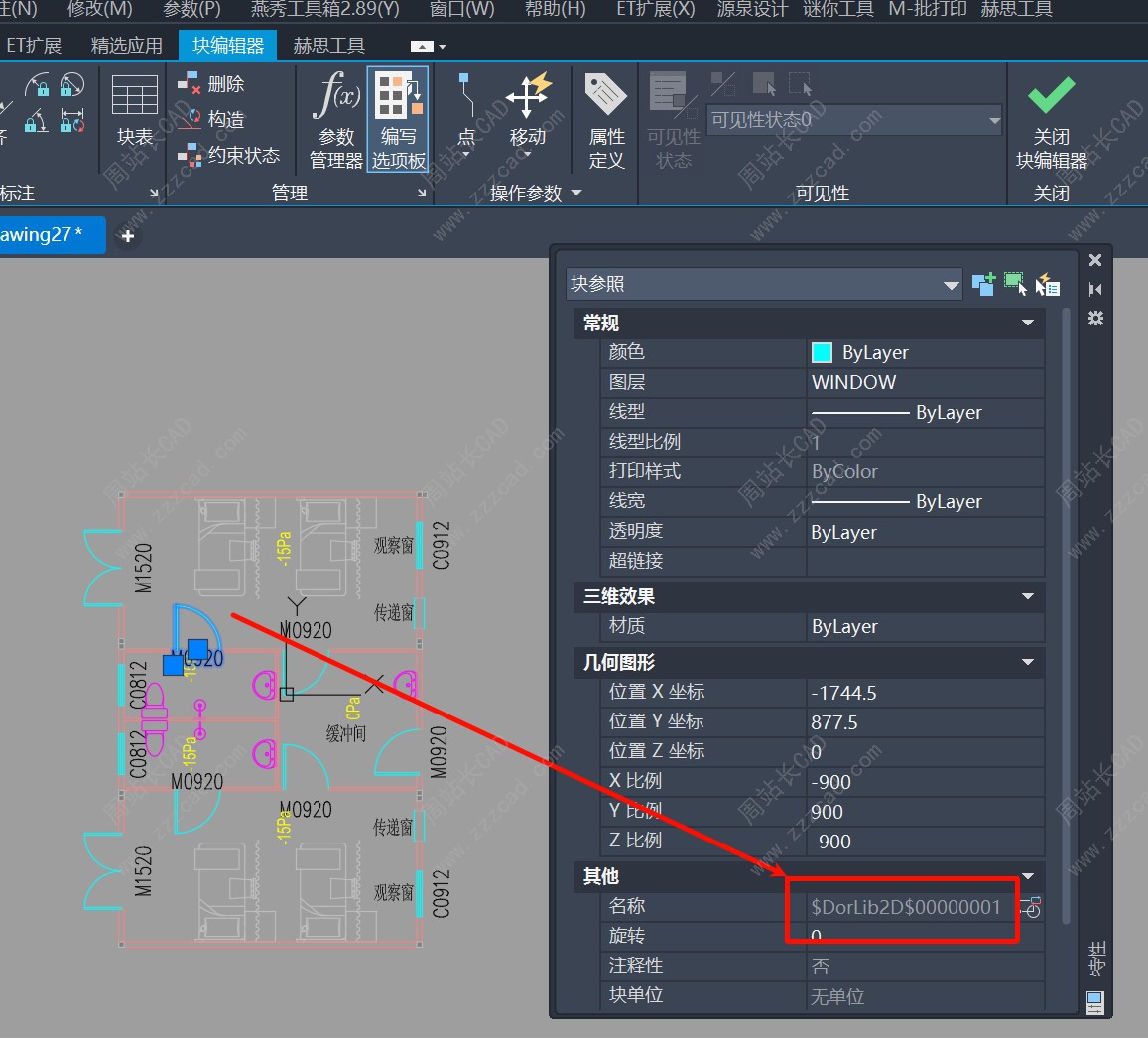Click the 删除 delete constraint icon
The width and height of the screenshot is (1148, 1038).
point(212,85)
